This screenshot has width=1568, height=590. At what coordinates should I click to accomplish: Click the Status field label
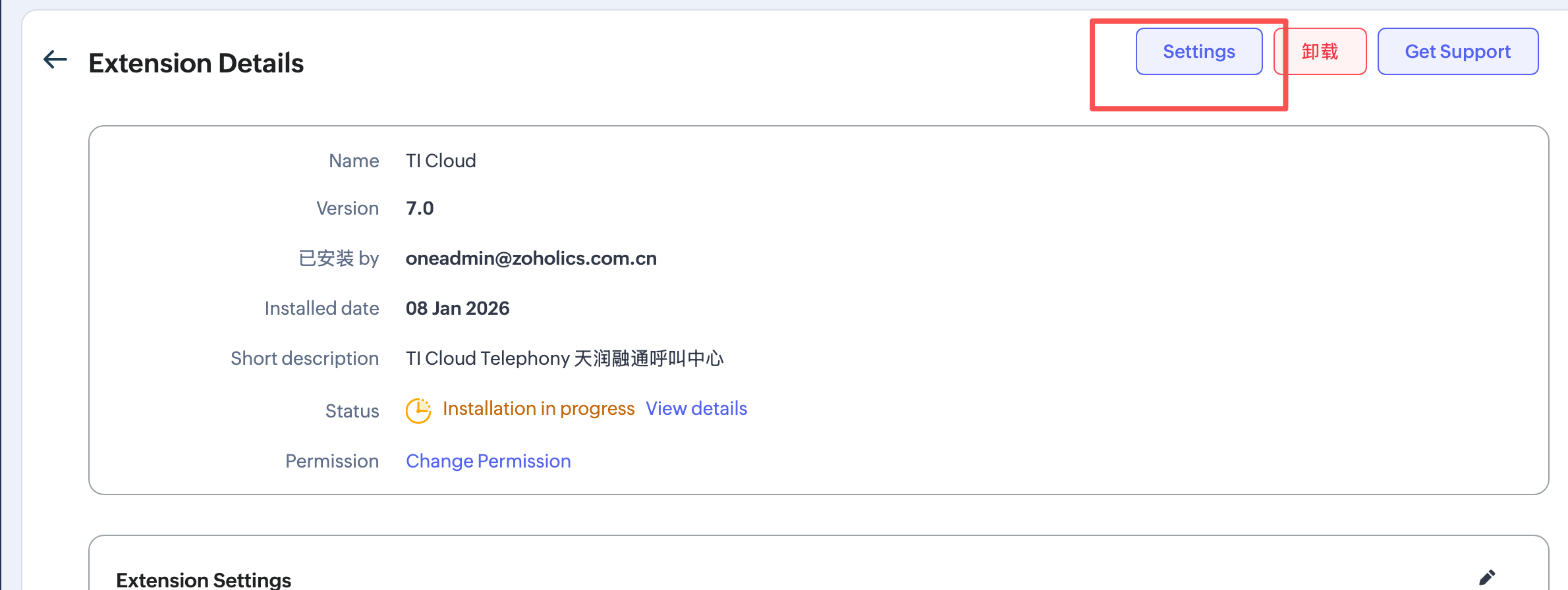coord(352,411)
